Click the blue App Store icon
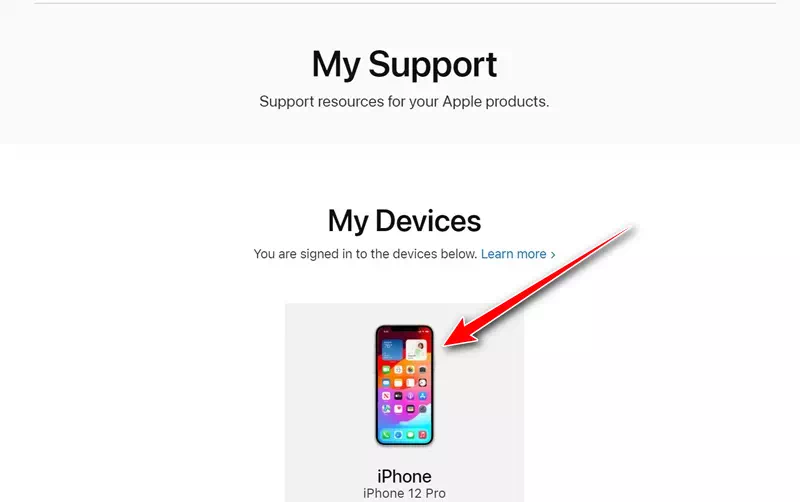The image size is (800, 502). click(422, 396)
